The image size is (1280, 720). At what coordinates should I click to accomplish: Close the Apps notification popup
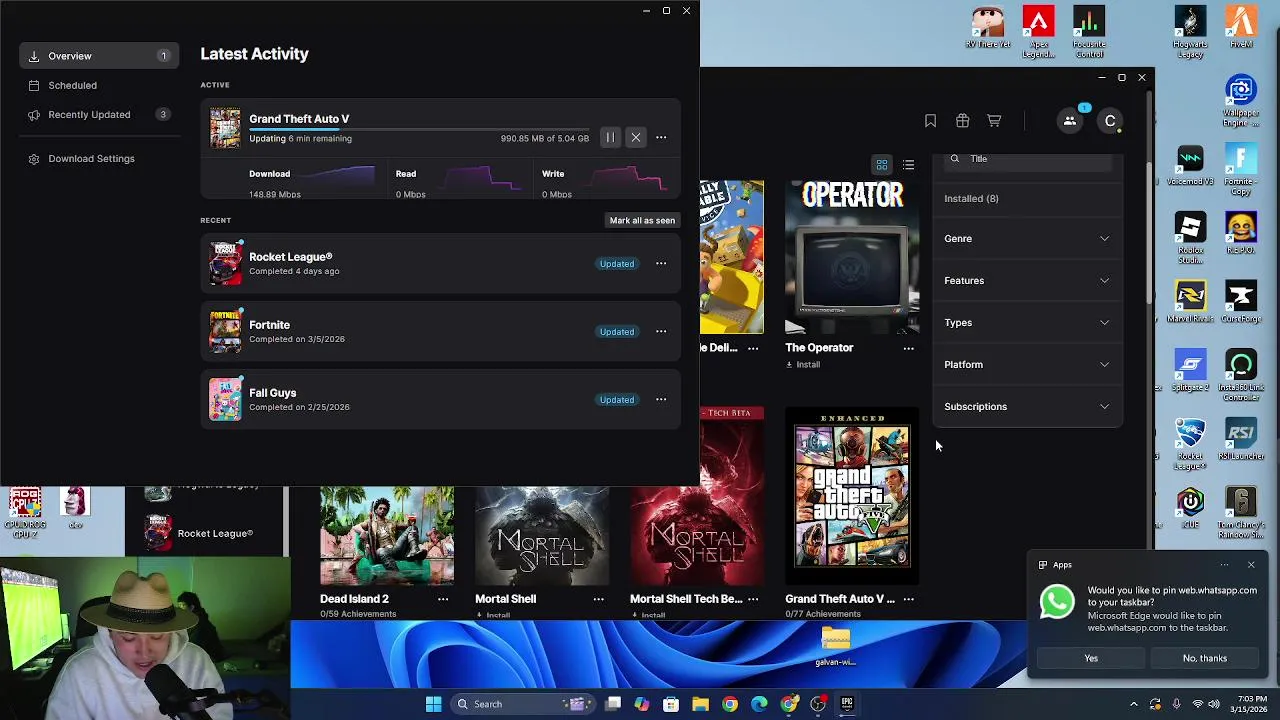pyautogui.click(x=1250, y=565)
